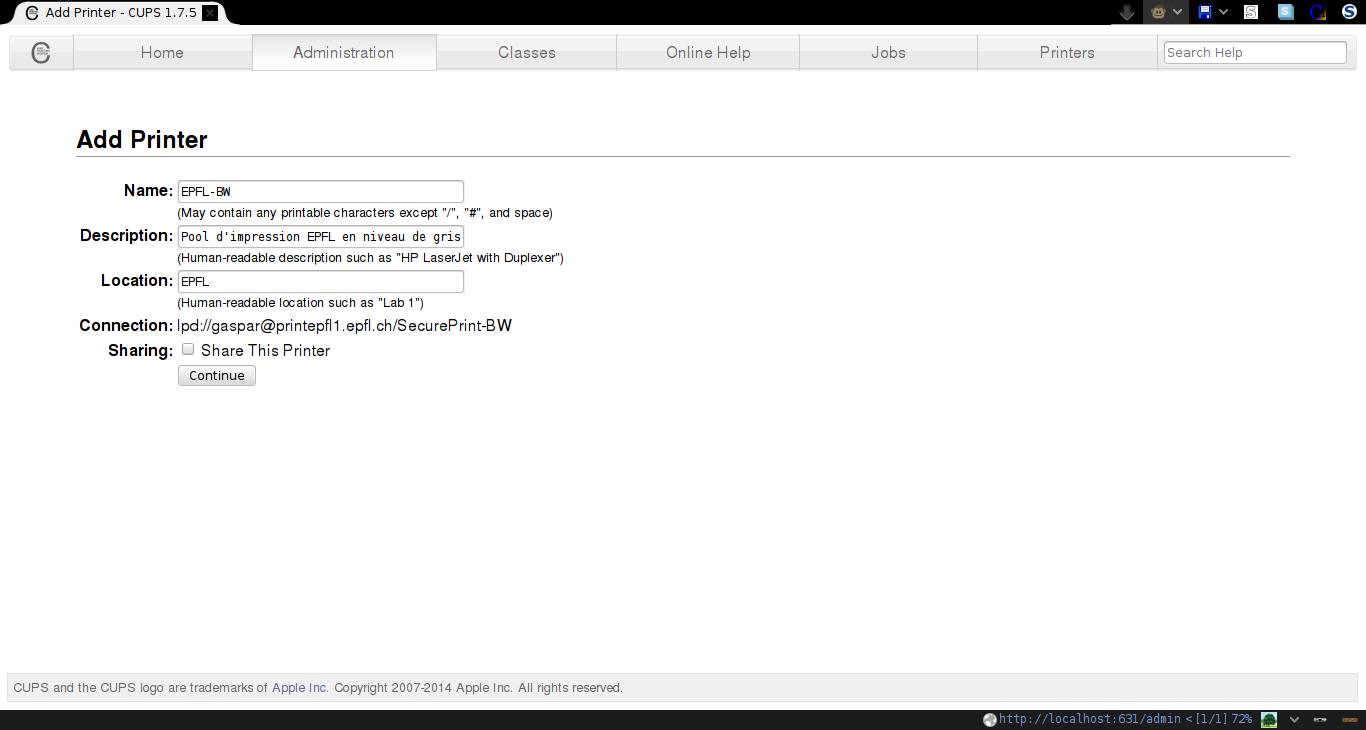Click the blue C icon in toolbar
This screenshot has height=730, width=1366.
[1317, 12]
